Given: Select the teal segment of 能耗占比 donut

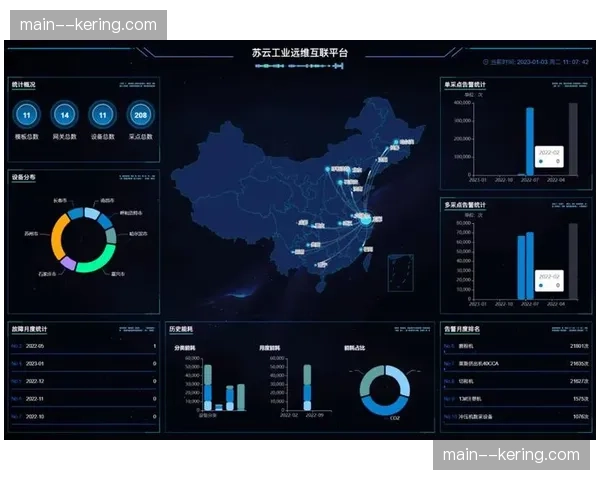Looking at the screenshot, I should tap(370, 381).
